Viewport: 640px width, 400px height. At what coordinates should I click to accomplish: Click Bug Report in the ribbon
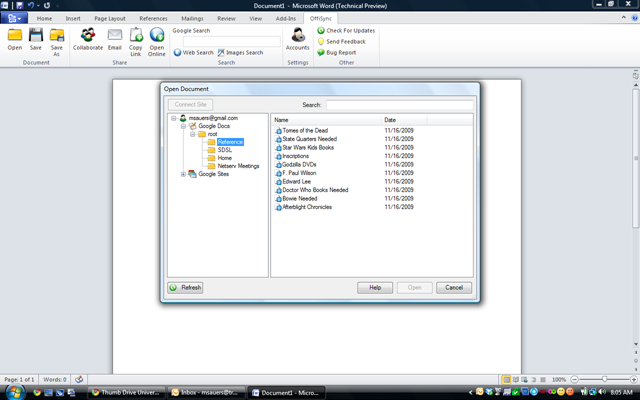pyautogui.click(x=337, y=53)
